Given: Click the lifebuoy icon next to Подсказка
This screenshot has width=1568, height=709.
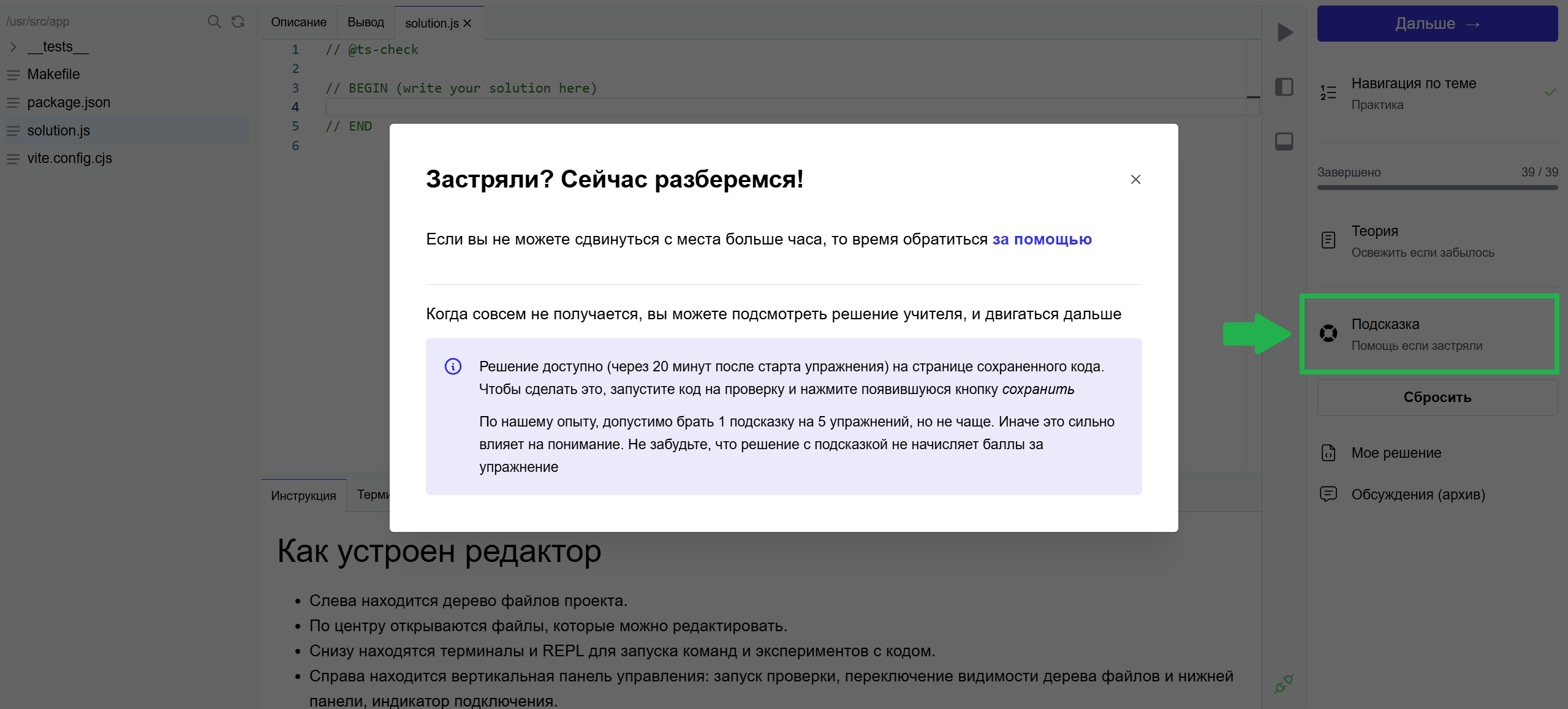Looking at the screenshot, I should pyautogui.click(x=1328, y=333).
